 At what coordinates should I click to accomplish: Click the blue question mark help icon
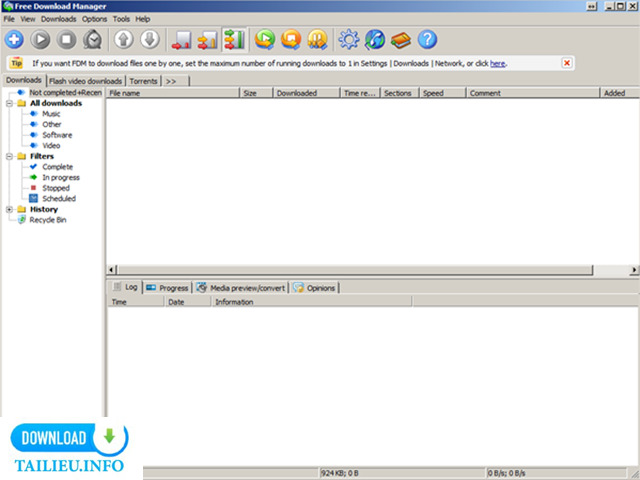tap(427, 40)
